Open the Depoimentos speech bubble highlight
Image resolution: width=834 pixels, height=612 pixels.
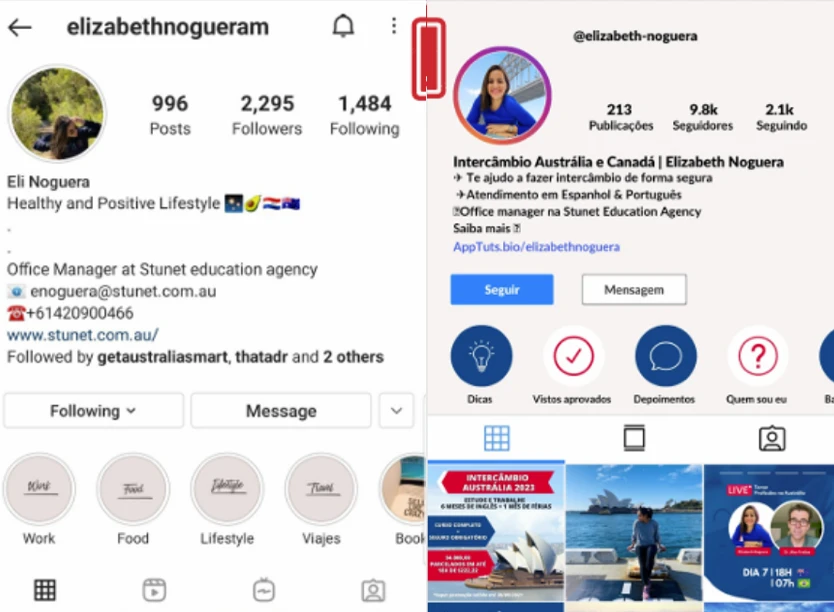[x=665, y=355]
